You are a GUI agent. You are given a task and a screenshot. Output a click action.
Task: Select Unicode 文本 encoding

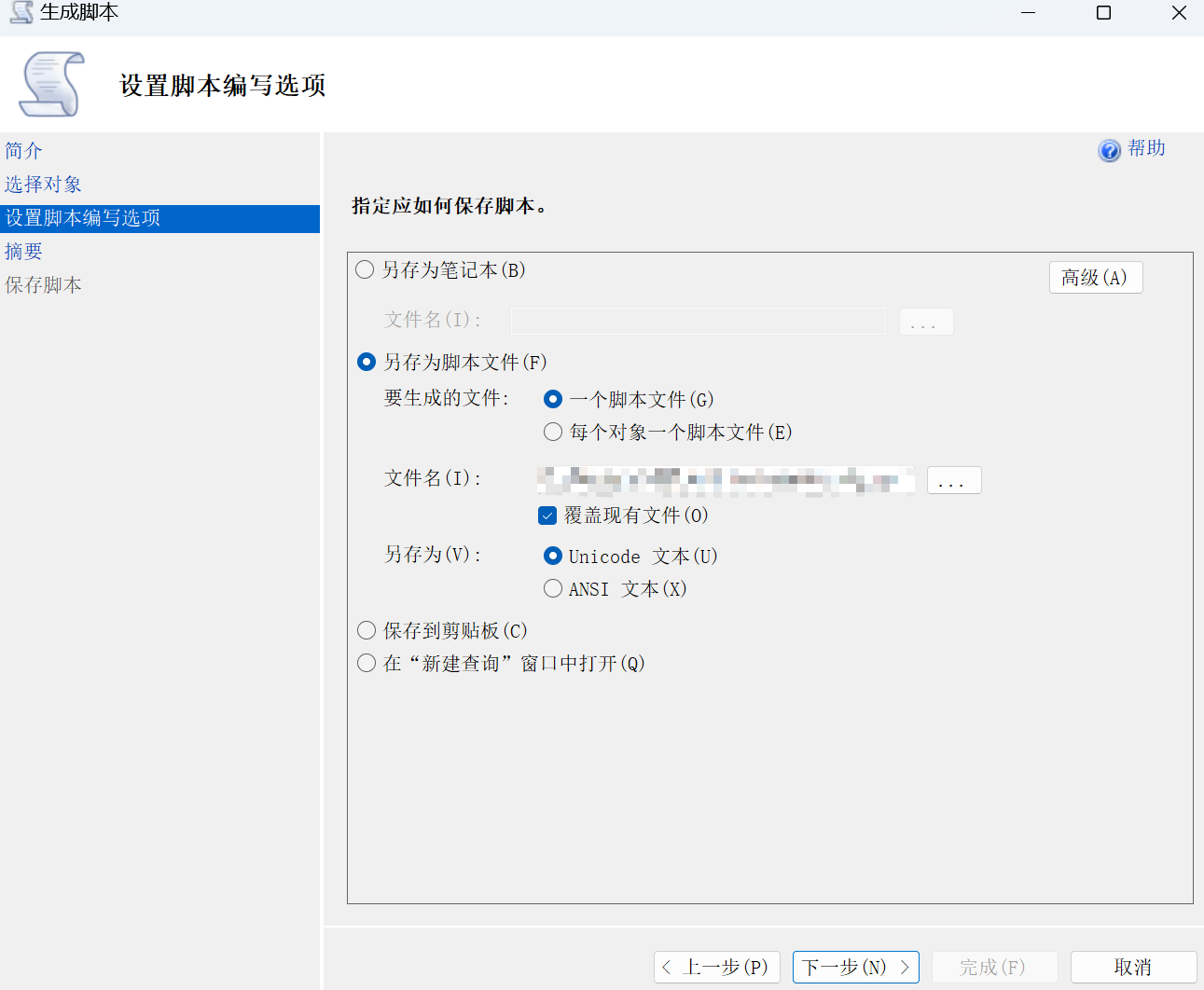coord(553,556)
